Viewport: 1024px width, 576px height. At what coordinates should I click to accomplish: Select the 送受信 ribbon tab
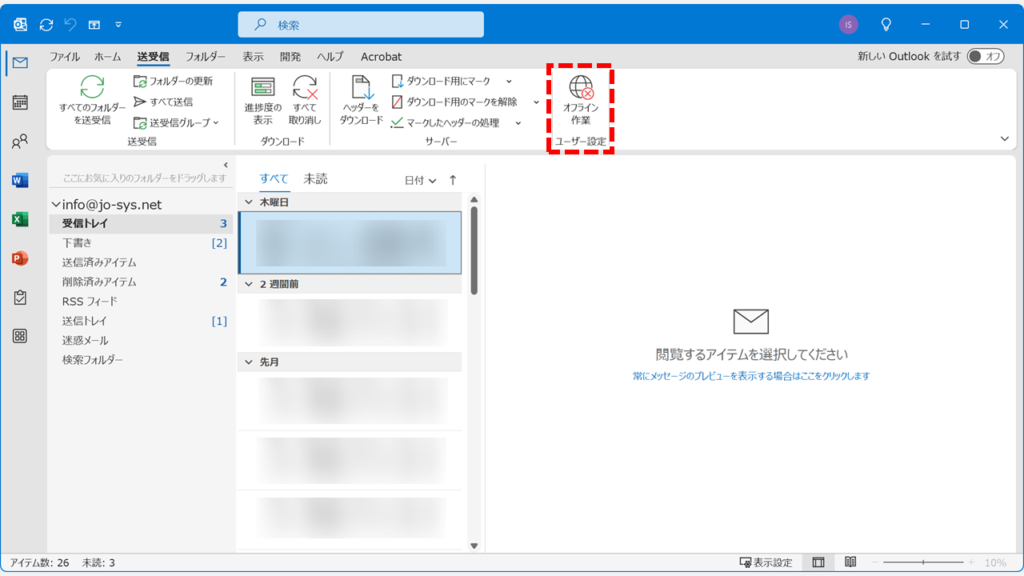pos(153,57)
